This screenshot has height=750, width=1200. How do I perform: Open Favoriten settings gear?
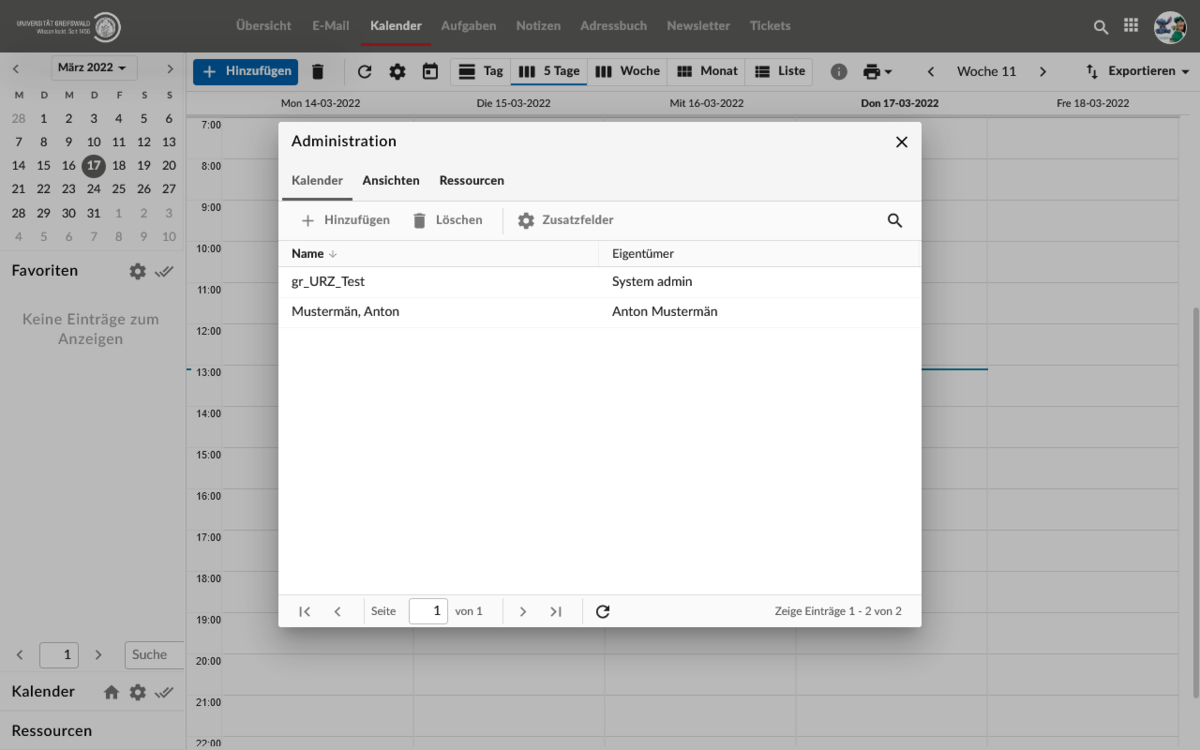click(x=137, y=271)
